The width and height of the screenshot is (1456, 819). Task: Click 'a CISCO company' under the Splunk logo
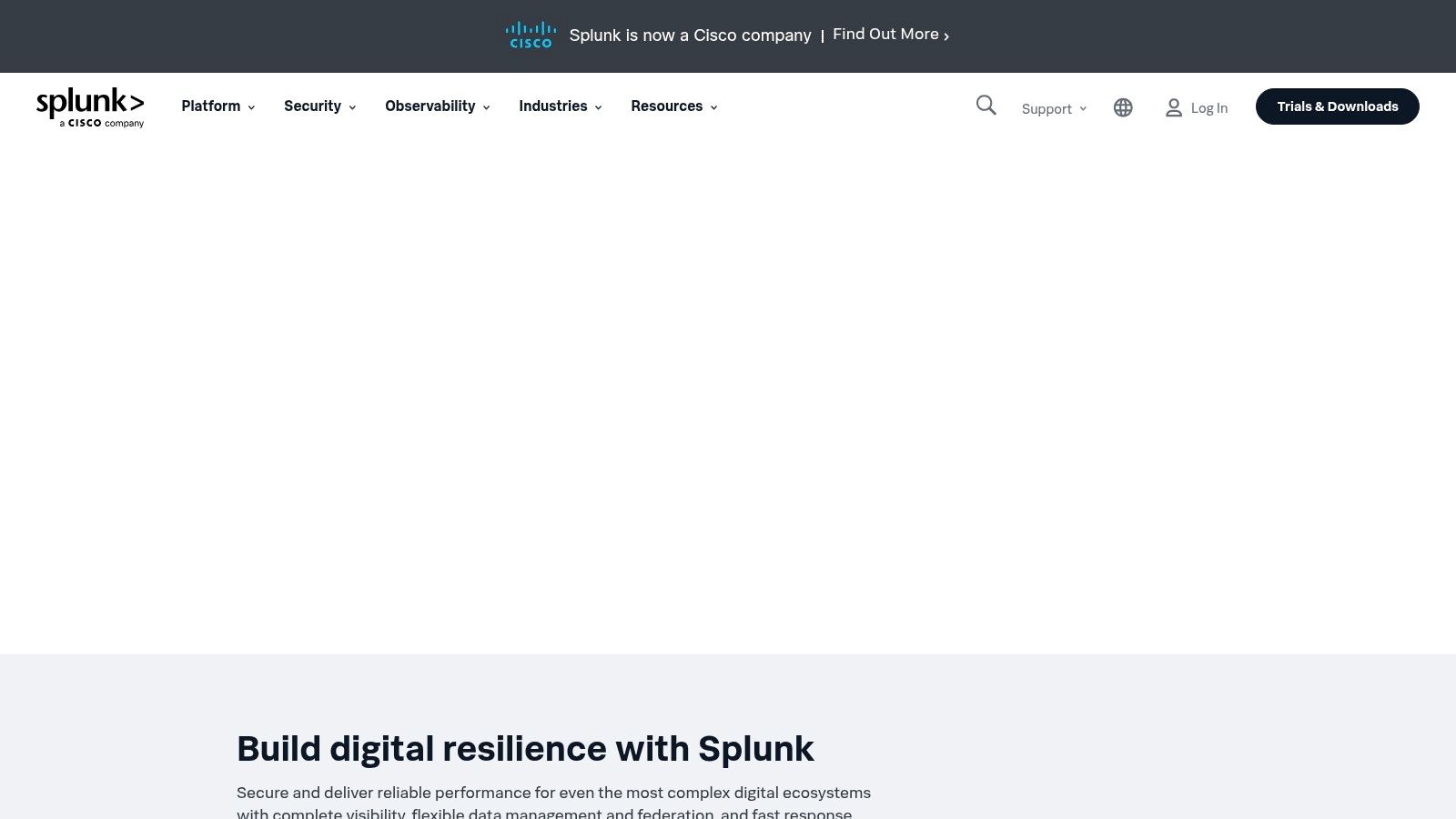(91, 123)
